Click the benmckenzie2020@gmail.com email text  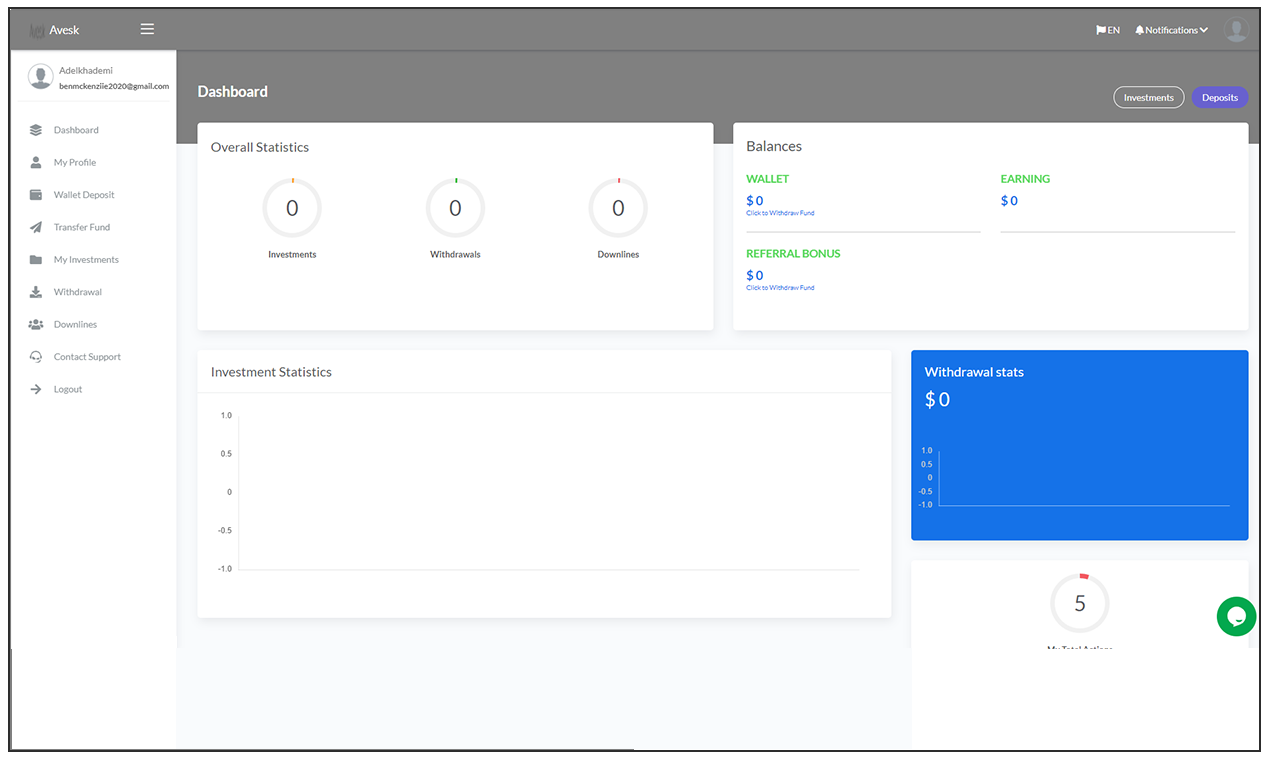point(114,86)
